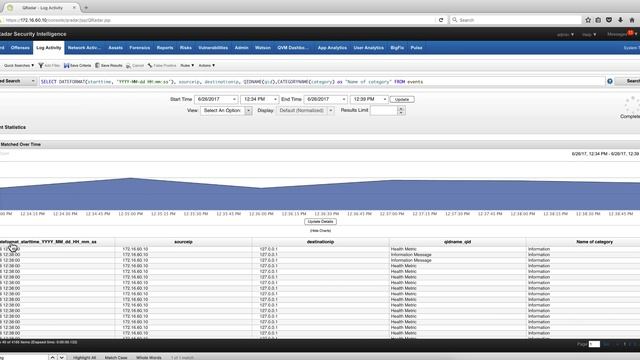Sort by the destinationip column header

click(320, 242)
